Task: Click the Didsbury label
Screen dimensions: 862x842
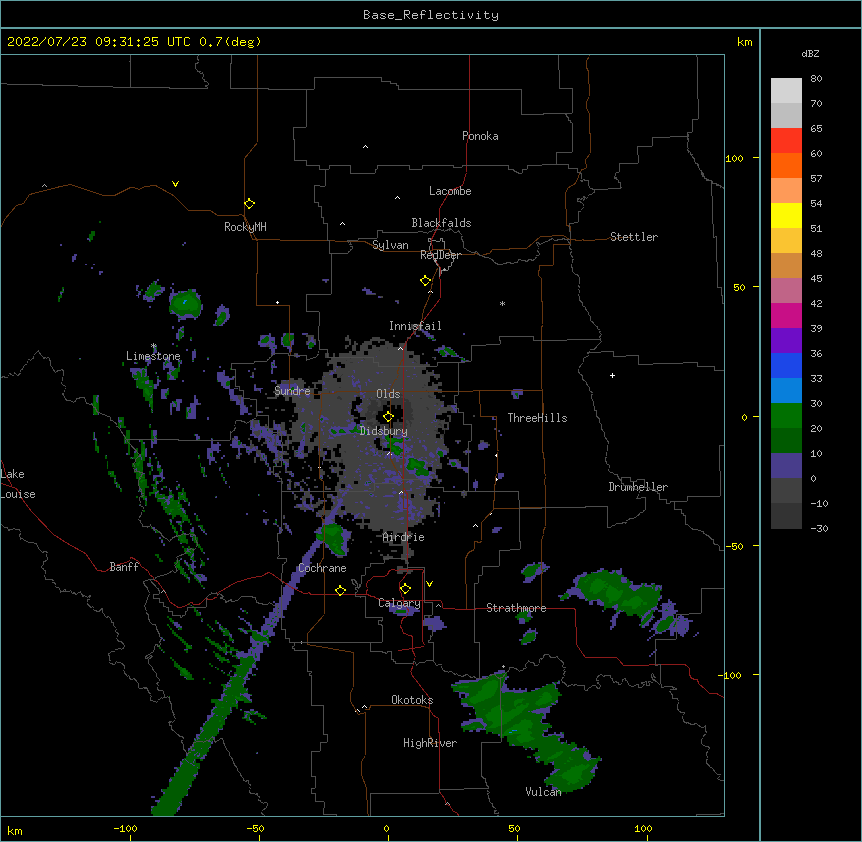Action: [x=384, y=431]
